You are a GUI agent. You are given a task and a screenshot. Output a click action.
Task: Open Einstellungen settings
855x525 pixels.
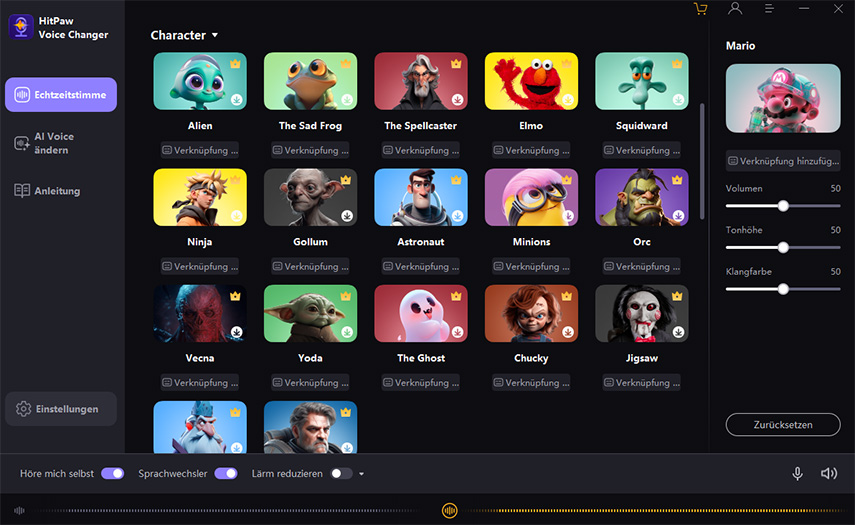(61, 409)
